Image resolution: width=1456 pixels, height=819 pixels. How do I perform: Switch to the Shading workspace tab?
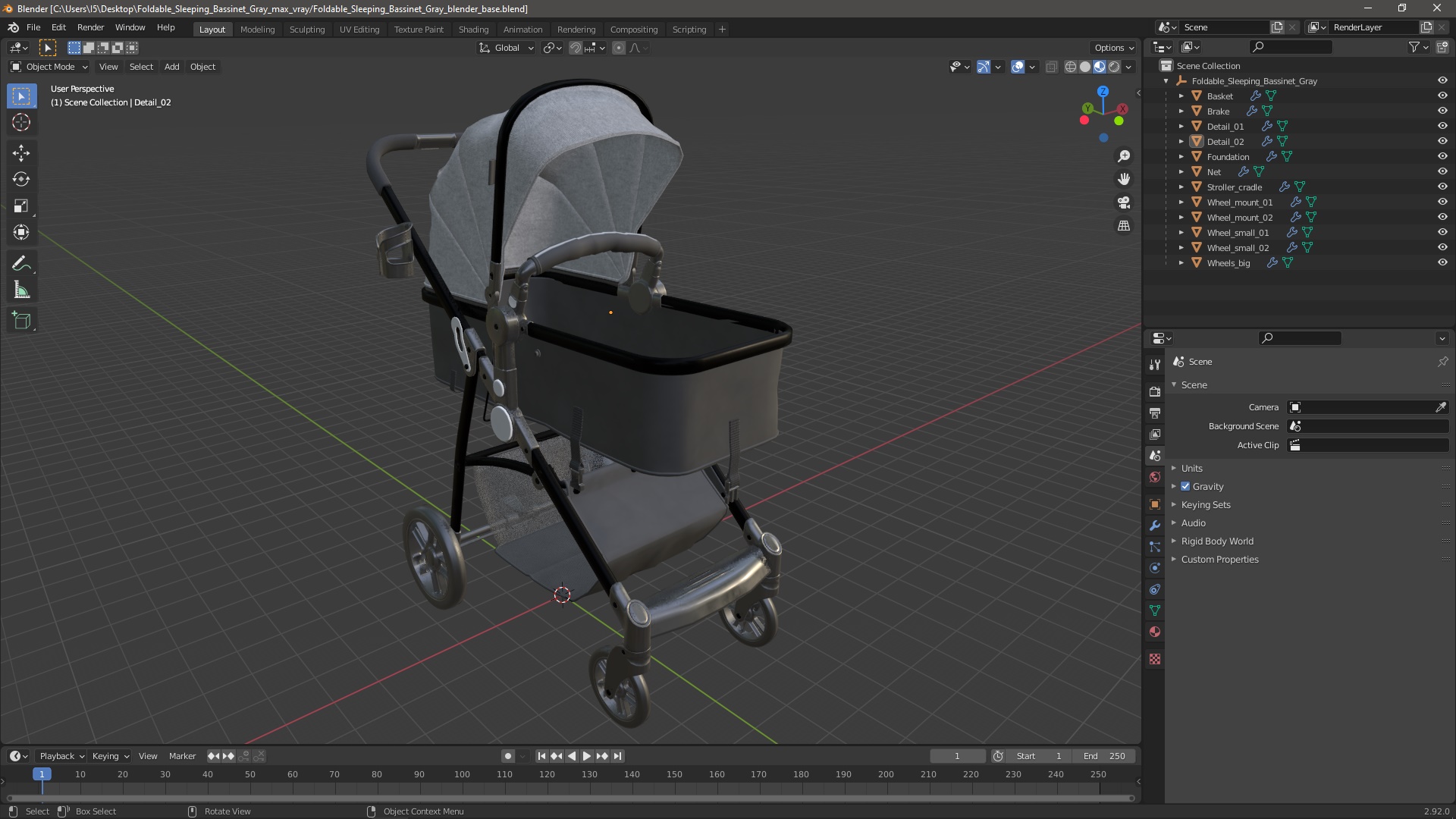click(473, 30)
